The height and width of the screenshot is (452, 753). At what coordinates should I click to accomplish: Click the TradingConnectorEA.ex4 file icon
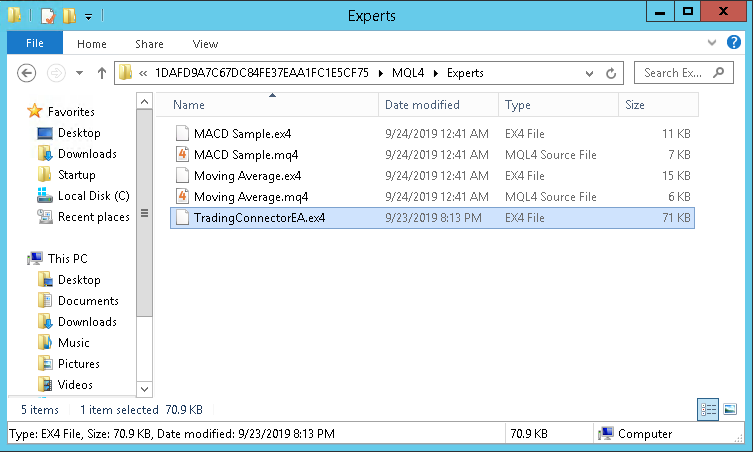coord(182,218)
